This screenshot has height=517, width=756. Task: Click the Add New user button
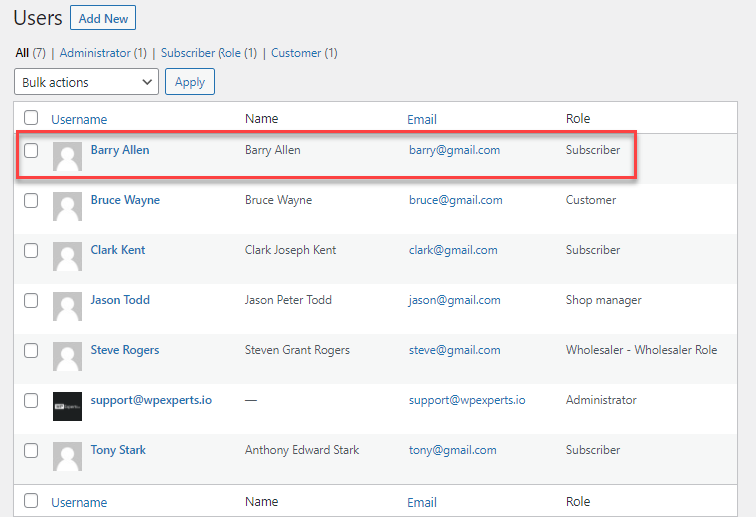(103, 18)
